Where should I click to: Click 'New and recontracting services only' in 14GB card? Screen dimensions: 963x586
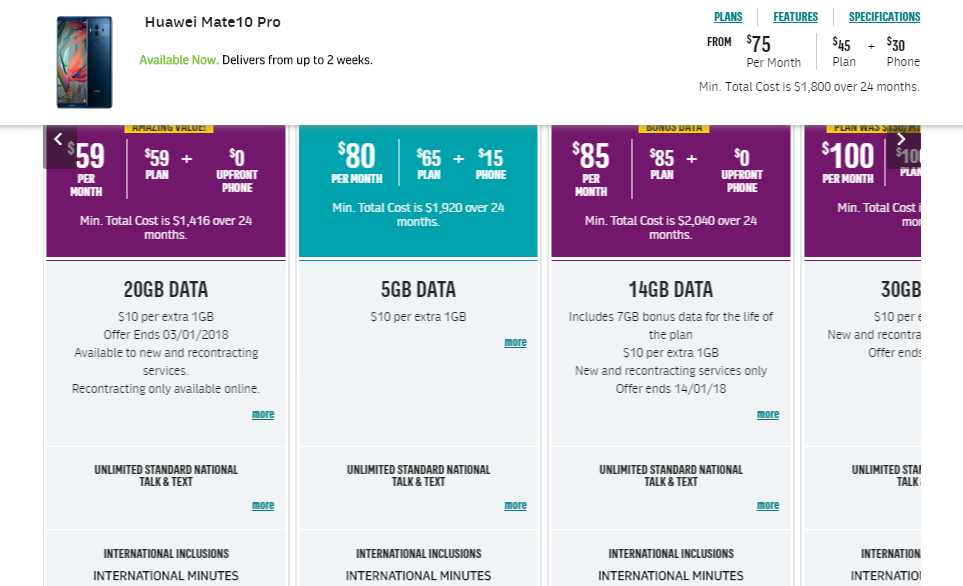click(671, 371)
